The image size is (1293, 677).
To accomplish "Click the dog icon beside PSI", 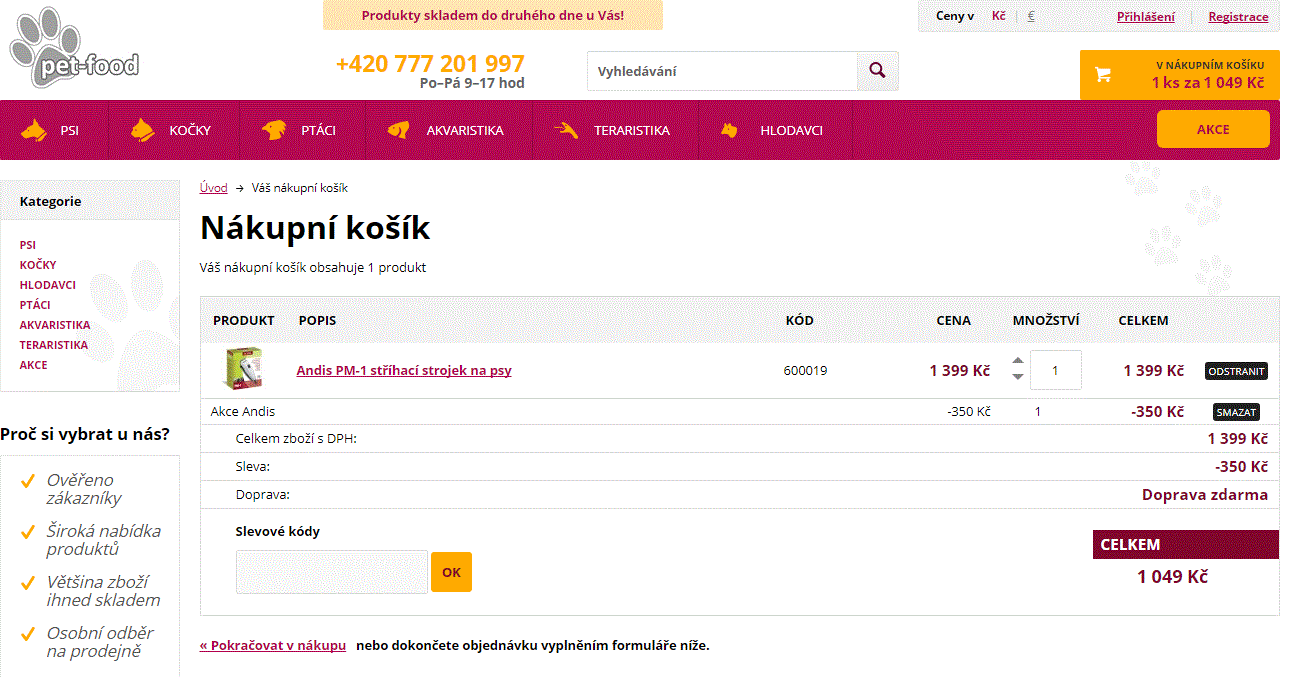I will [x=34, y=130].
